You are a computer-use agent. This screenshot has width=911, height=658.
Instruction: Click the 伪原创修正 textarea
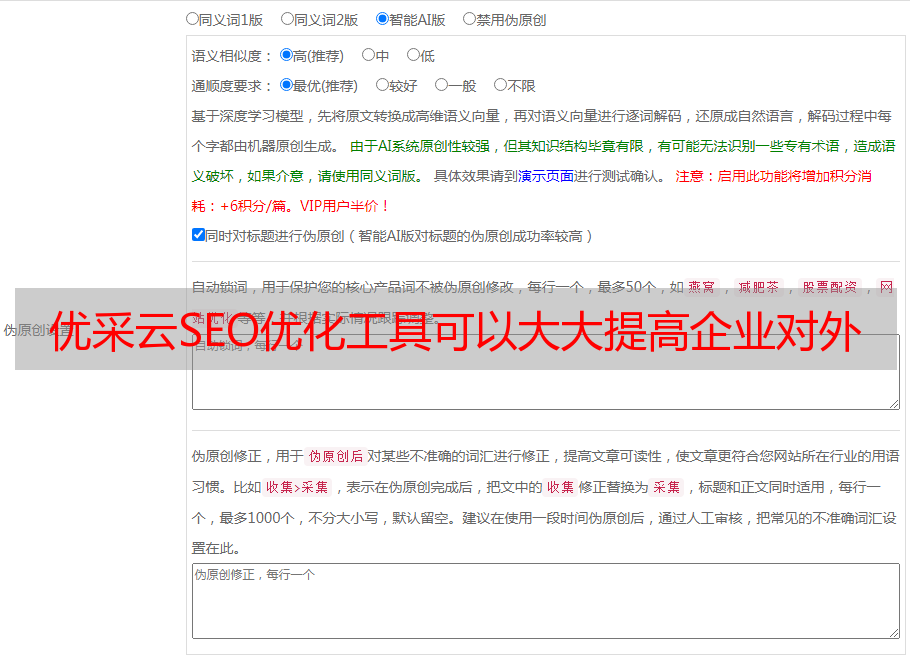(x=546, y=601)
